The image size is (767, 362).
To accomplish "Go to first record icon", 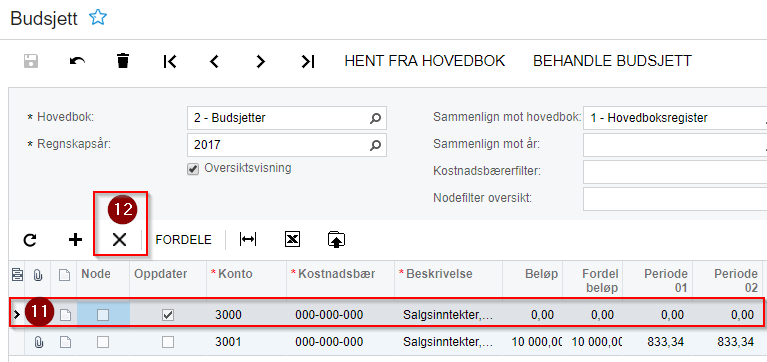I will coord(170,62).
